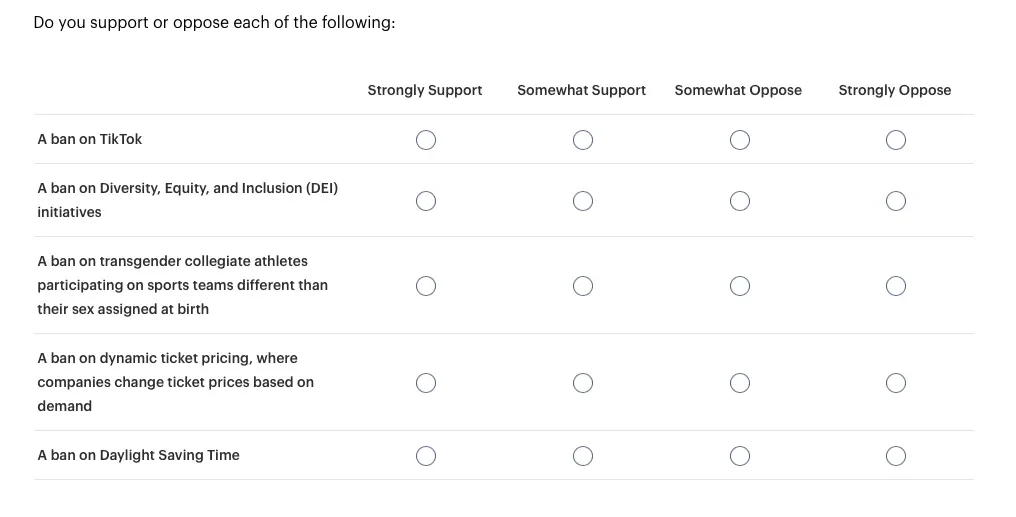
Task: Mark Somewhat Support for transgender athletes ban
Action: (x=583, y=286)
